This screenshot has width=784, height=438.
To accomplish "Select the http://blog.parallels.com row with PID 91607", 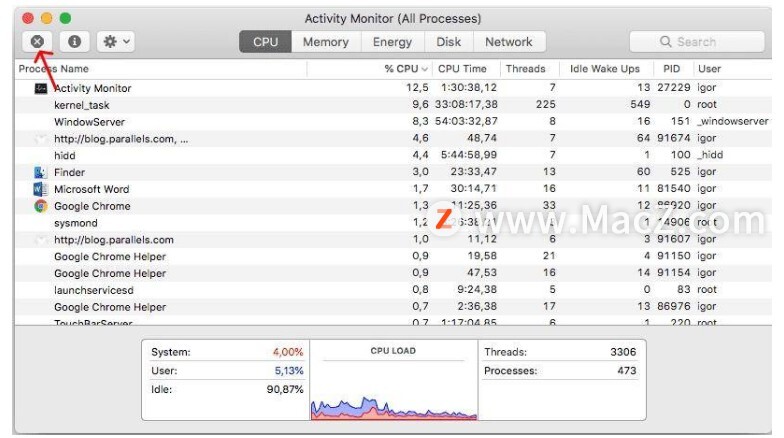I will (393, 240).
